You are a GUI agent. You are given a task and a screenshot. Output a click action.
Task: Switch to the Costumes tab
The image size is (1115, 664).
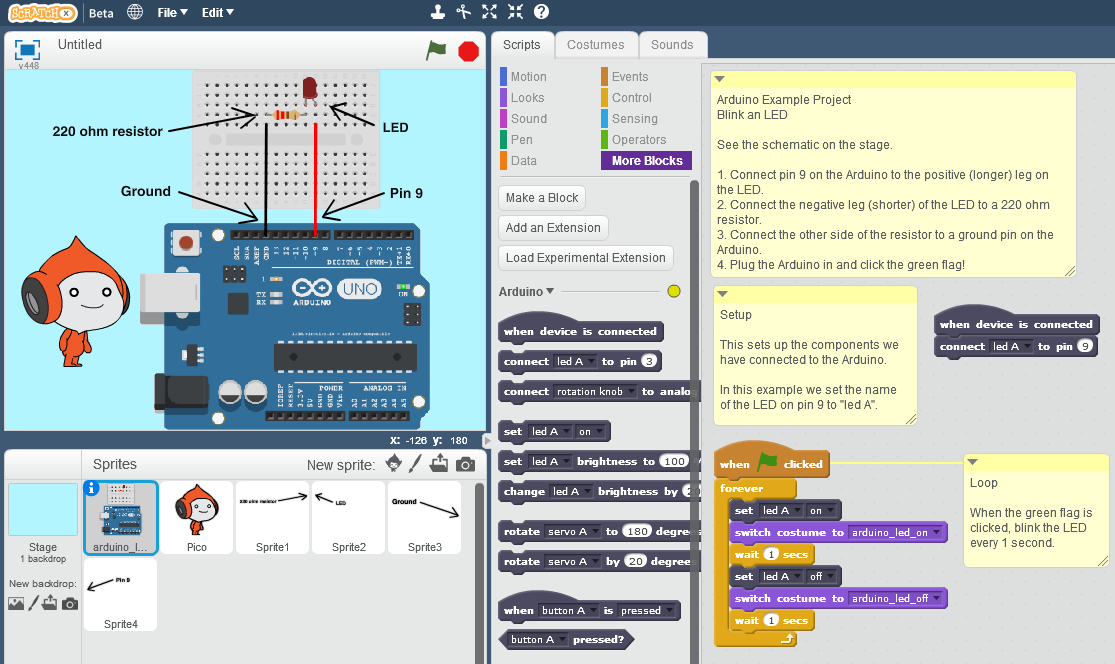596,45
